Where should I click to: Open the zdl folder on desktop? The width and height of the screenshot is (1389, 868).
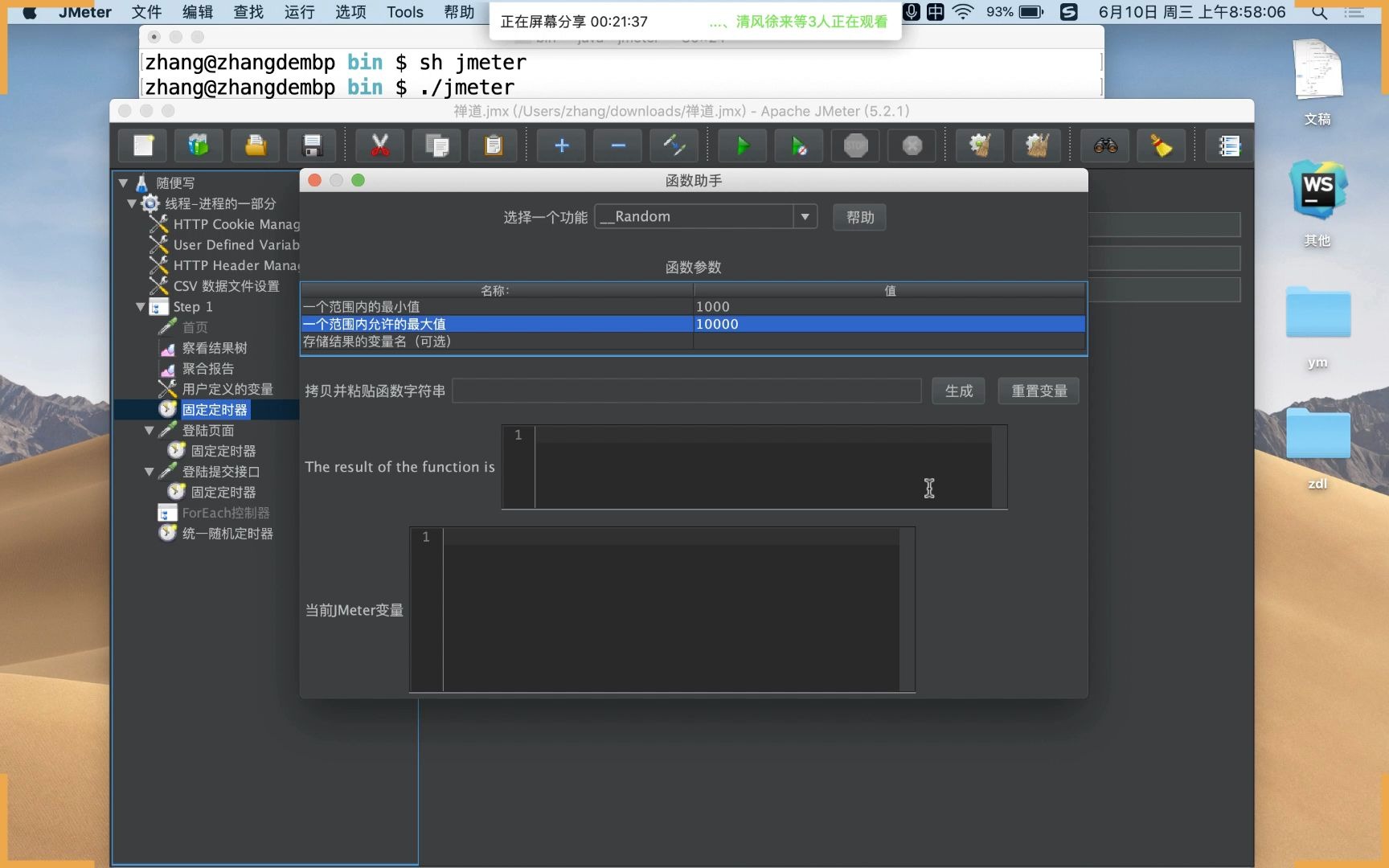point(1318,433)
